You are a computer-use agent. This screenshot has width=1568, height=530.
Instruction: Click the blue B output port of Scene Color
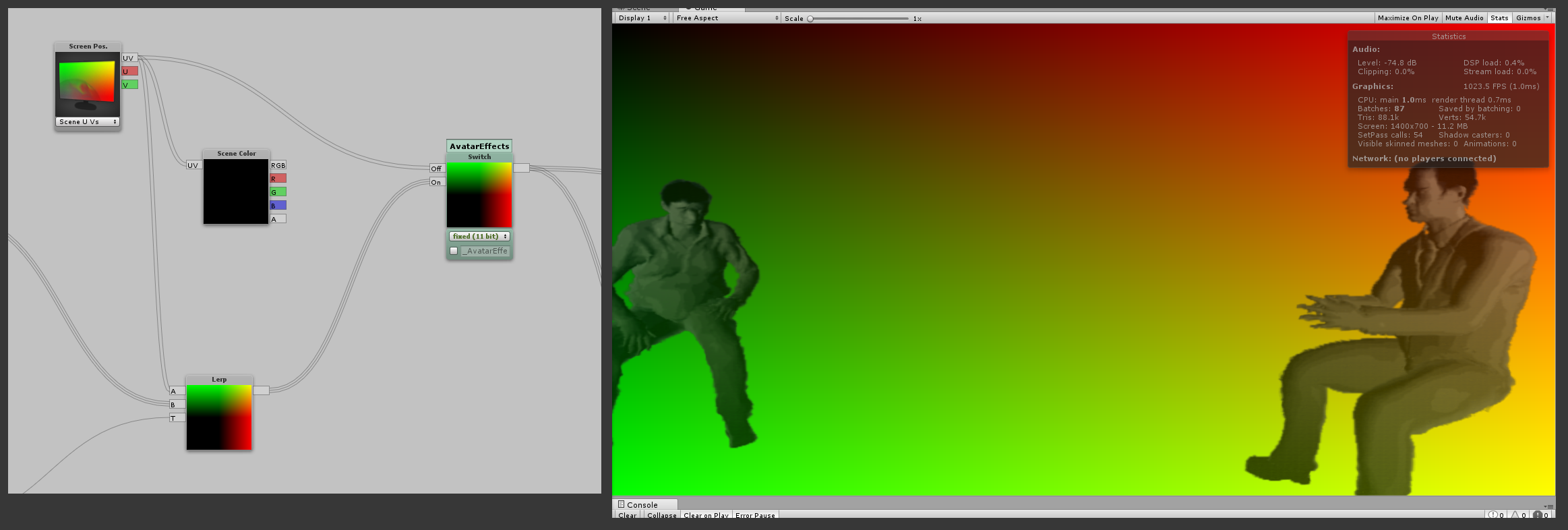point(278,206)
